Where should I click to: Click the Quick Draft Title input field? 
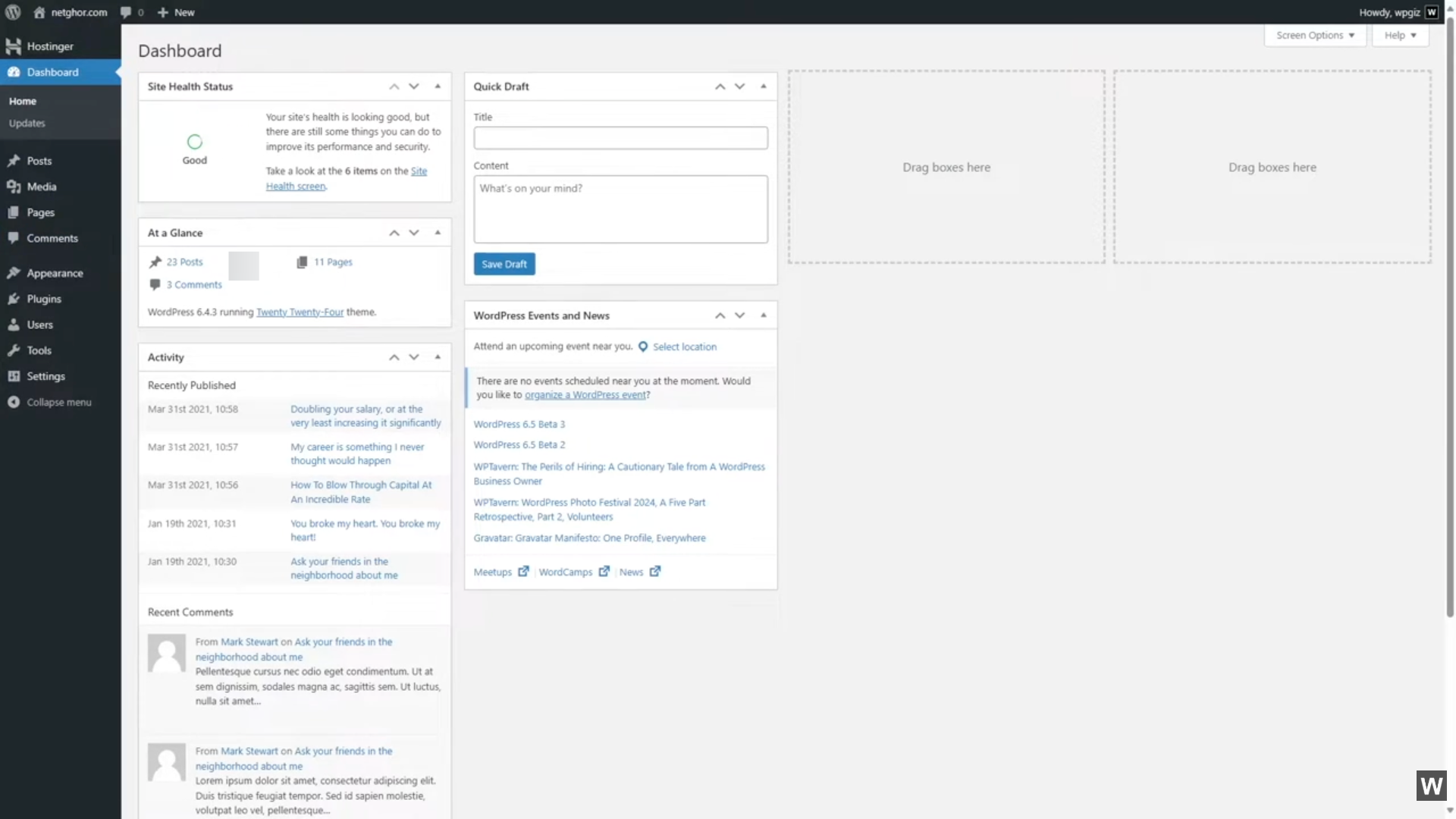pos(620,138)
